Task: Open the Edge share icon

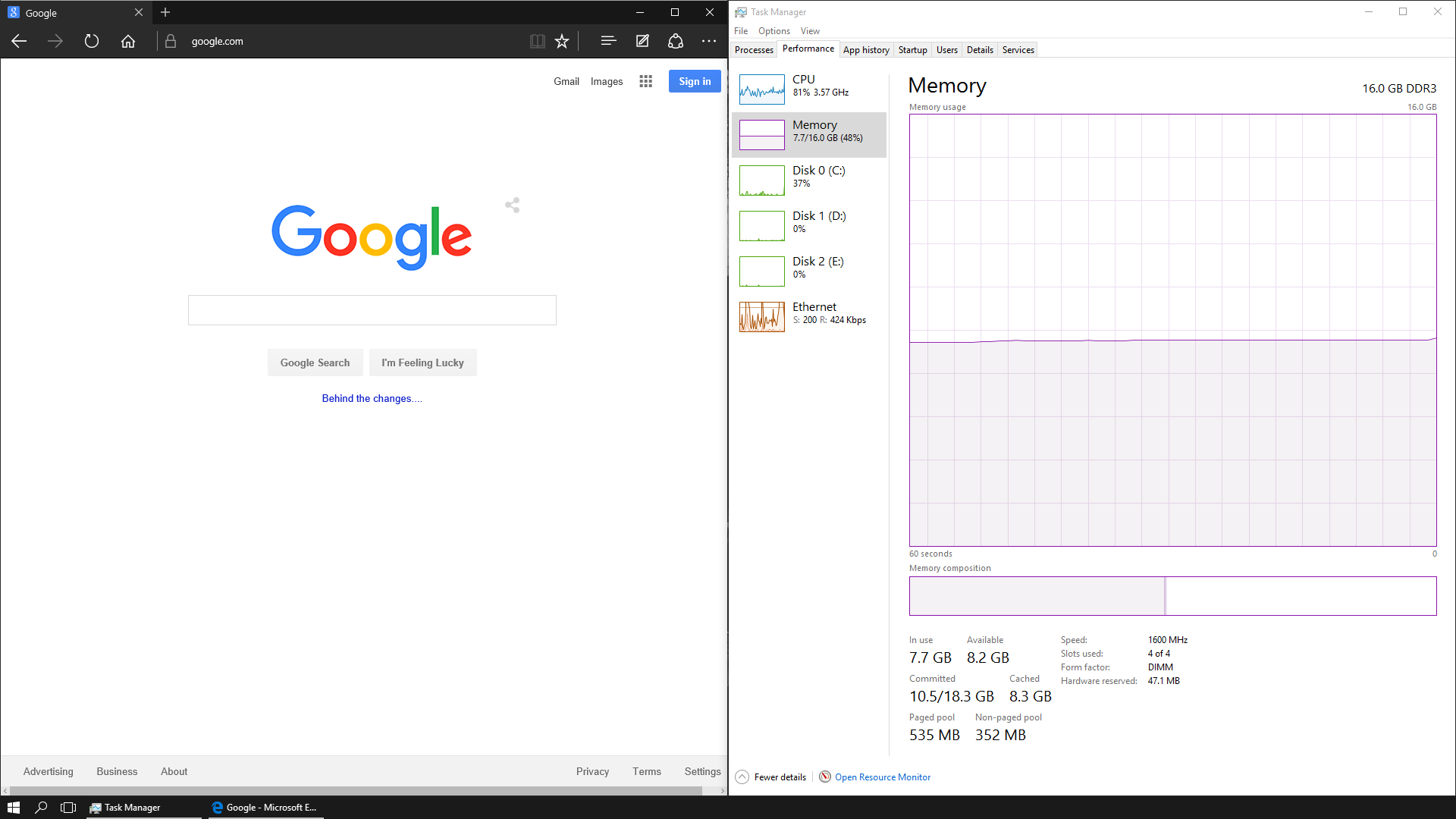Action: pyautogui.click(x=676, y=41)
